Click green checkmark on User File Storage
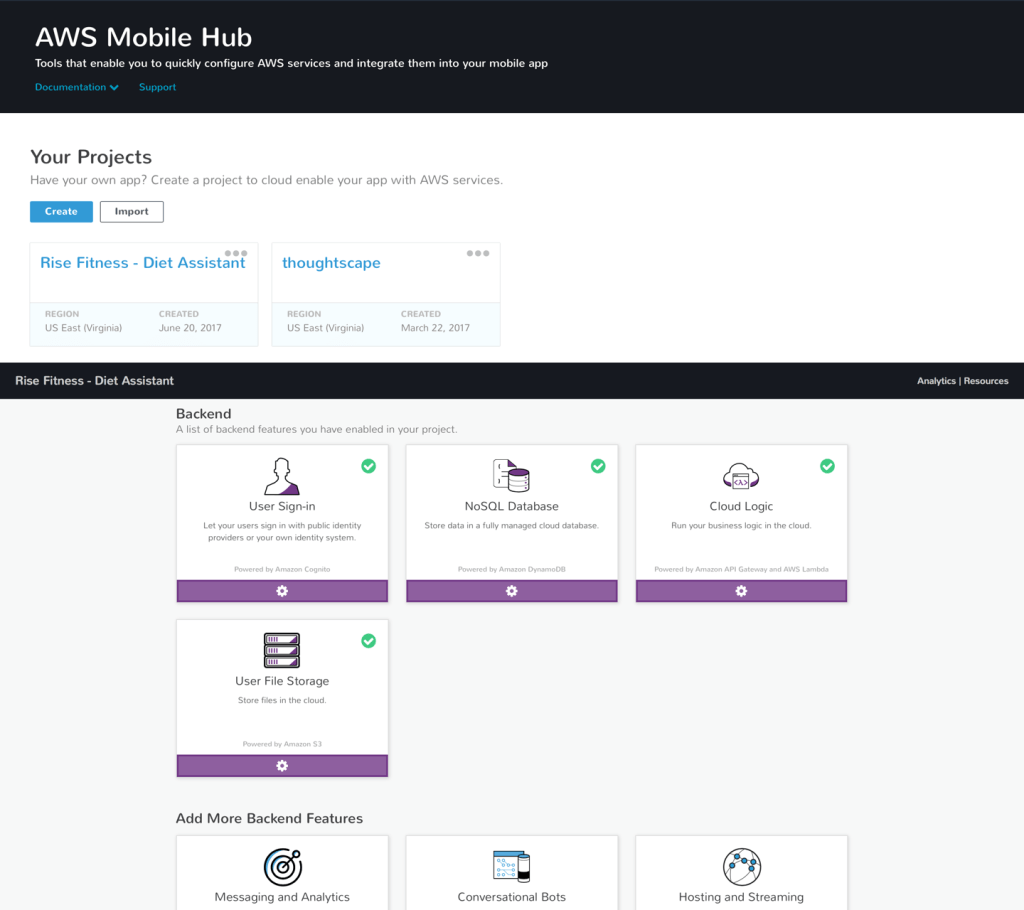Image resolution: width=1024 pixels, height=910 pixels. [368, 641]
